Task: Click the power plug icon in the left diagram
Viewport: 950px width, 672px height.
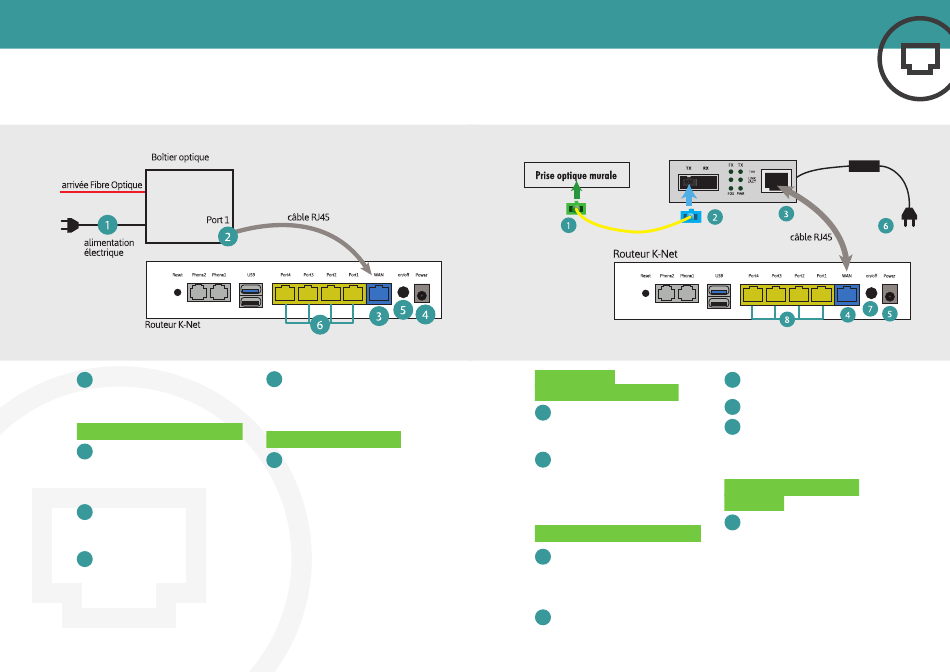Action: [70, 225]
